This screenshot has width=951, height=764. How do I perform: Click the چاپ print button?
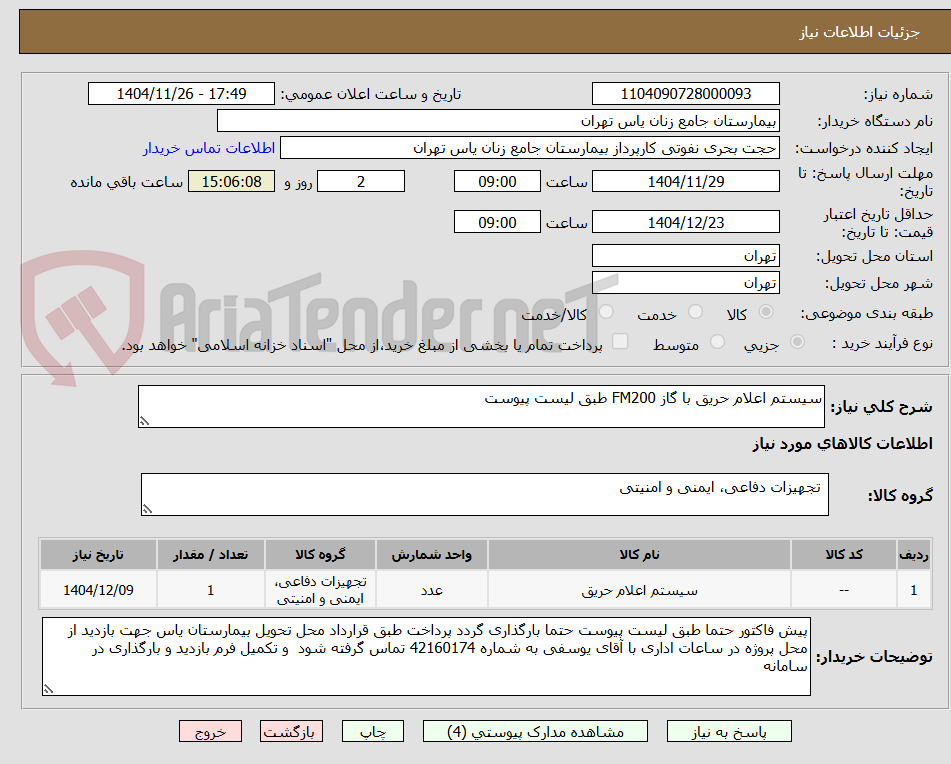tap(373, 731)
